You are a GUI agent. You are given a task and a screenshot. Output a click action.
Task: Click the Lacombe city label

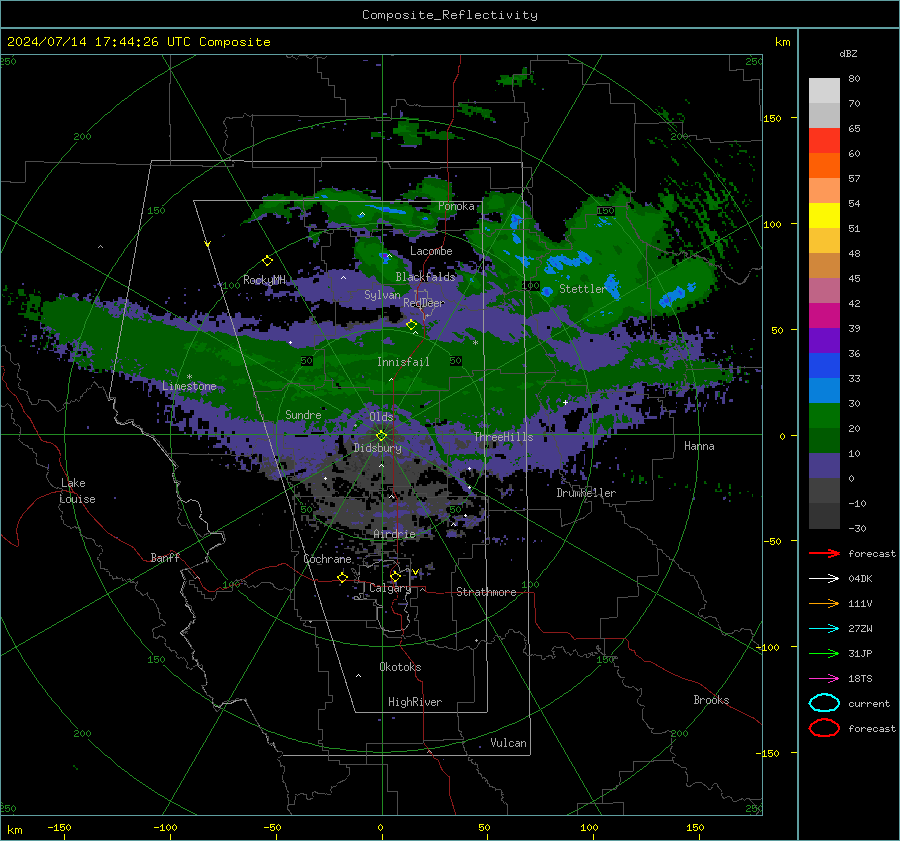pos(431,251)
